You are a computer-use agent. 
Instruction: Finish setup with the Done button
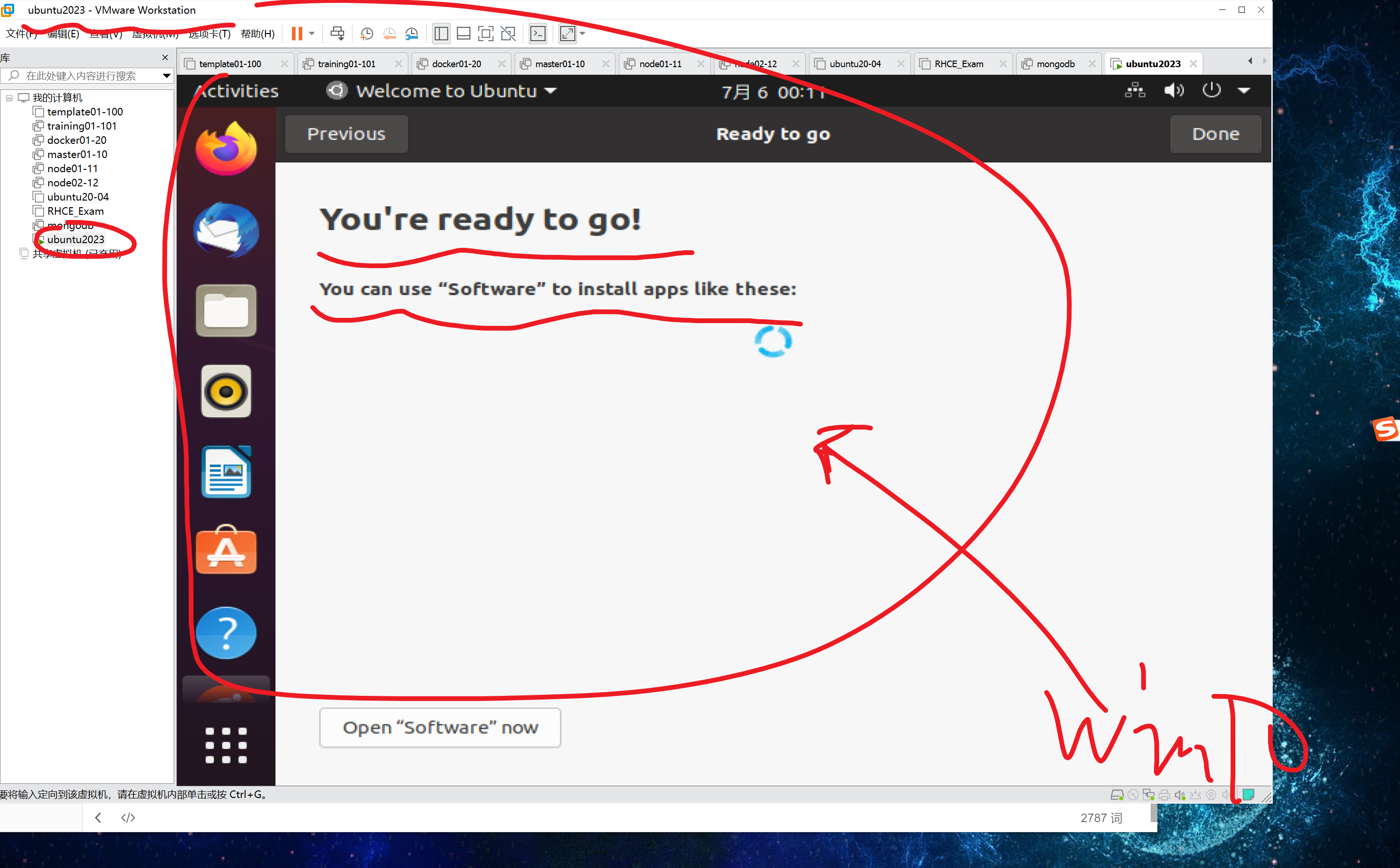click(x=1215, y=134)
